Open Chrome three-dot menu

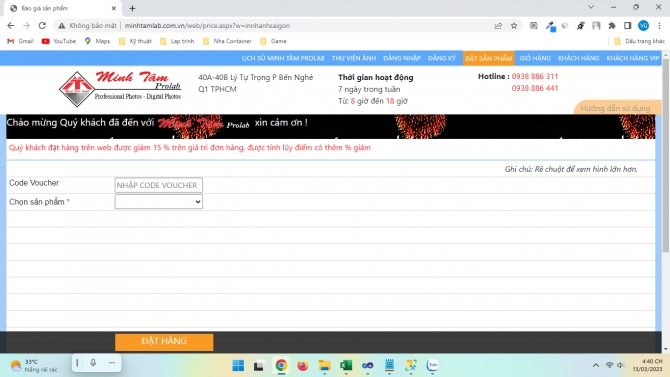659,26
